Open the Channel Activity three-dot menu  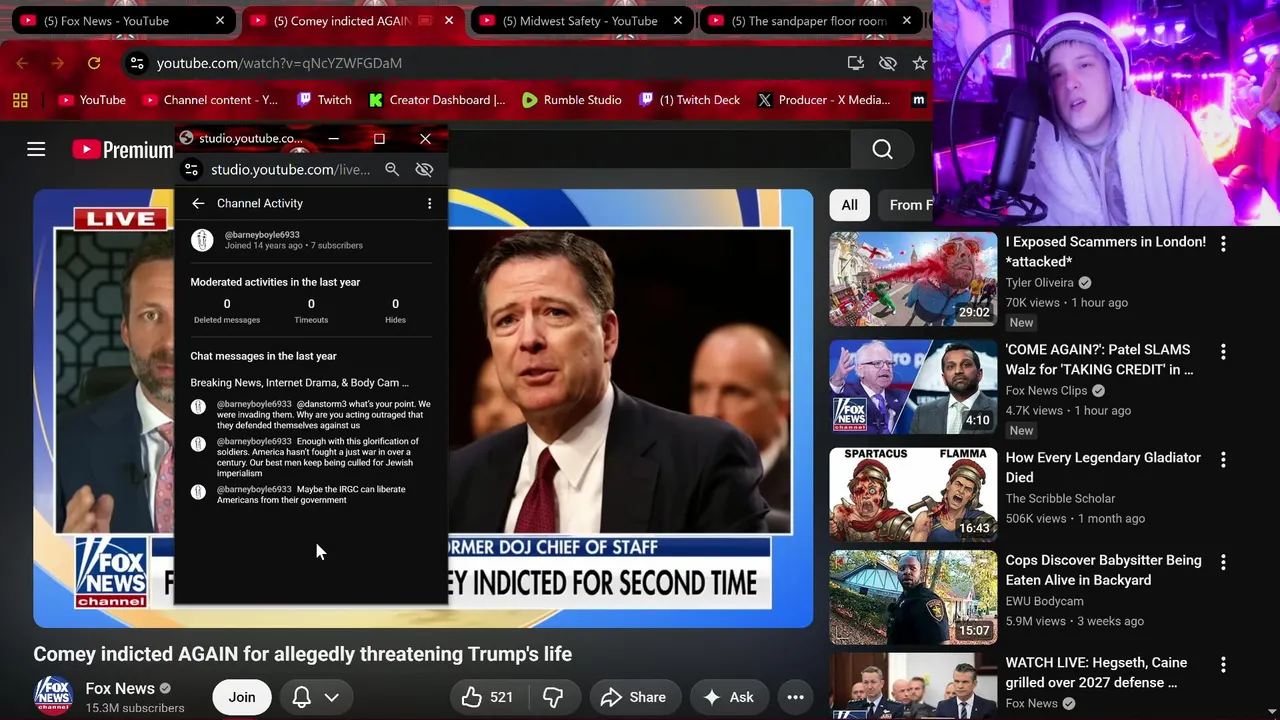point(429,203)
